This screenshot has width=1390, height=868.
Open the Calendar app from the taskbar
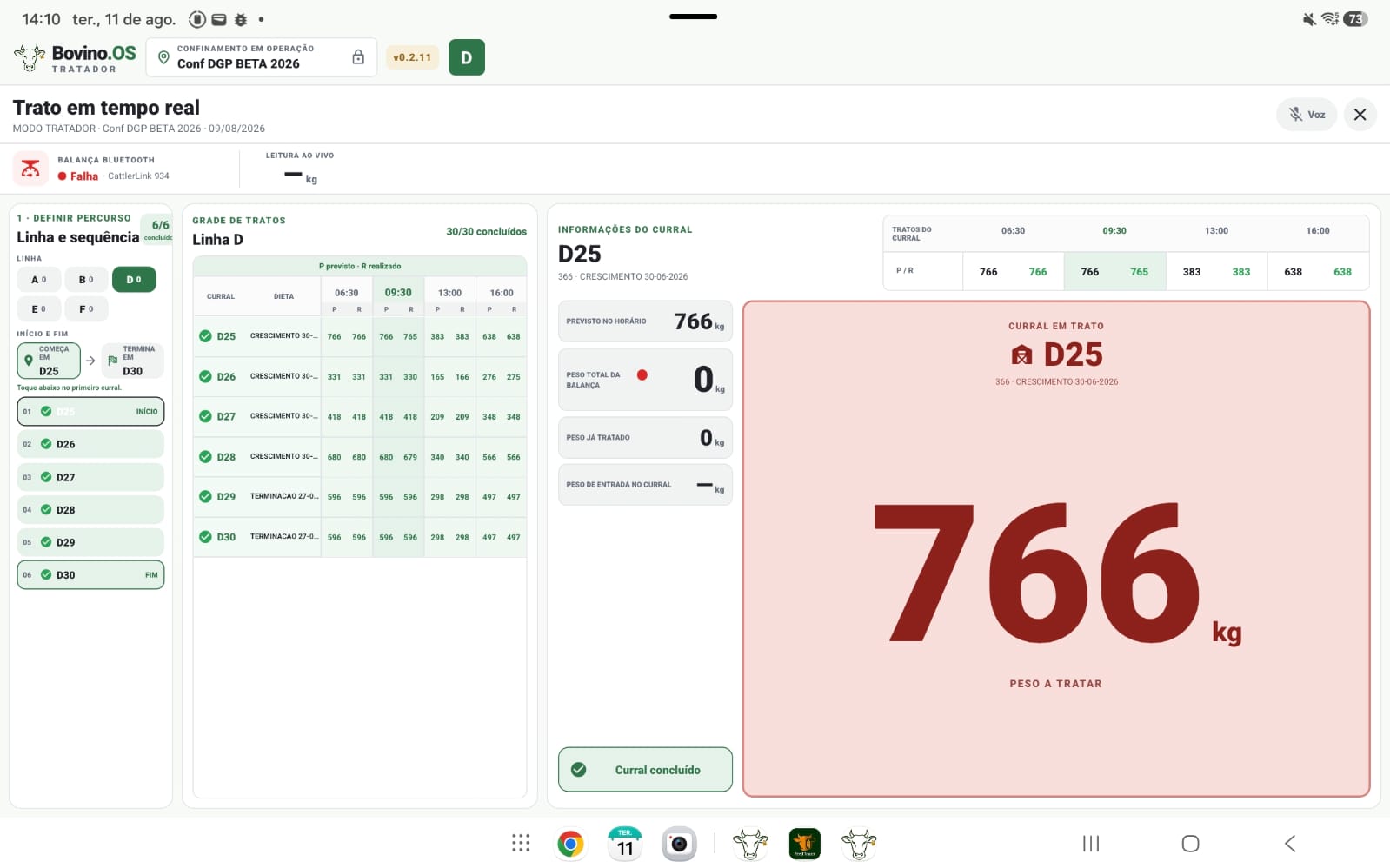pyautogui.click(x=625, y=844)
